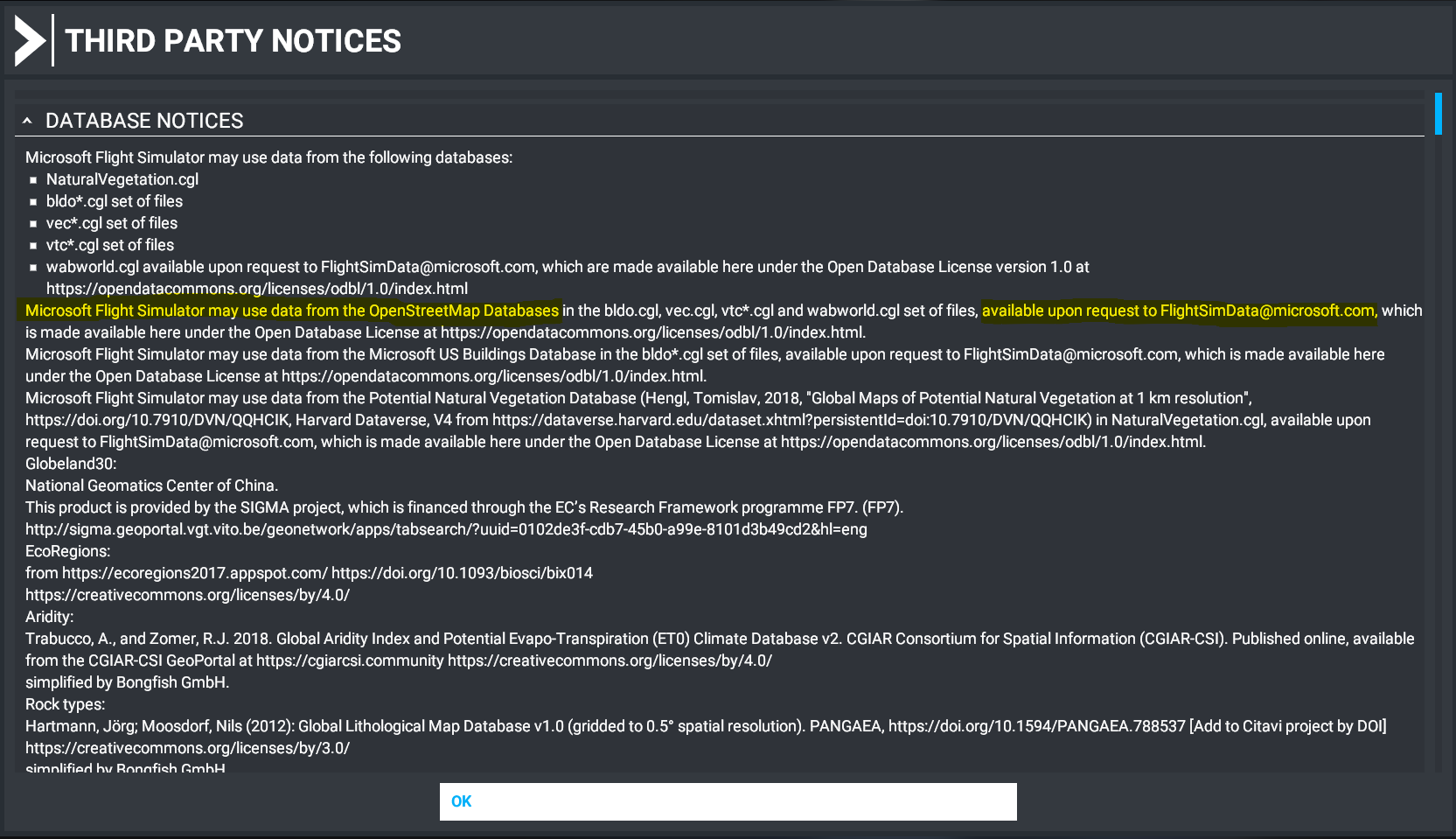
Task: Click the wabworld.cgl list entry line
Action: pos(568,267)
